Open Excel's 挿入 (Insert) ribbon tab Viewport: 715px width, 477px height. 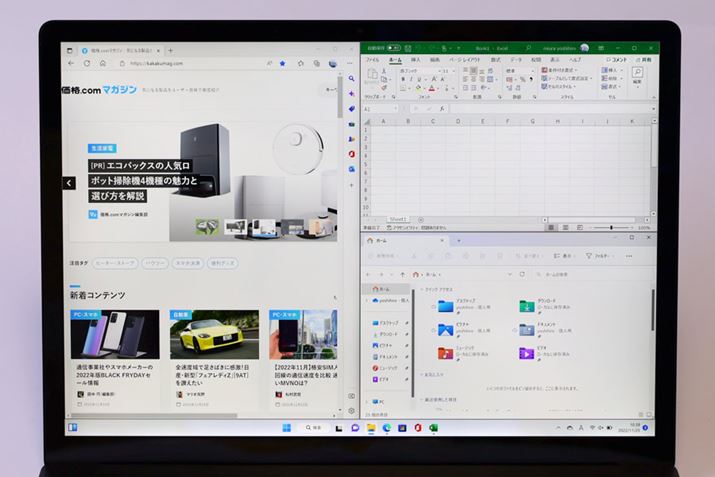click(415, 60)
